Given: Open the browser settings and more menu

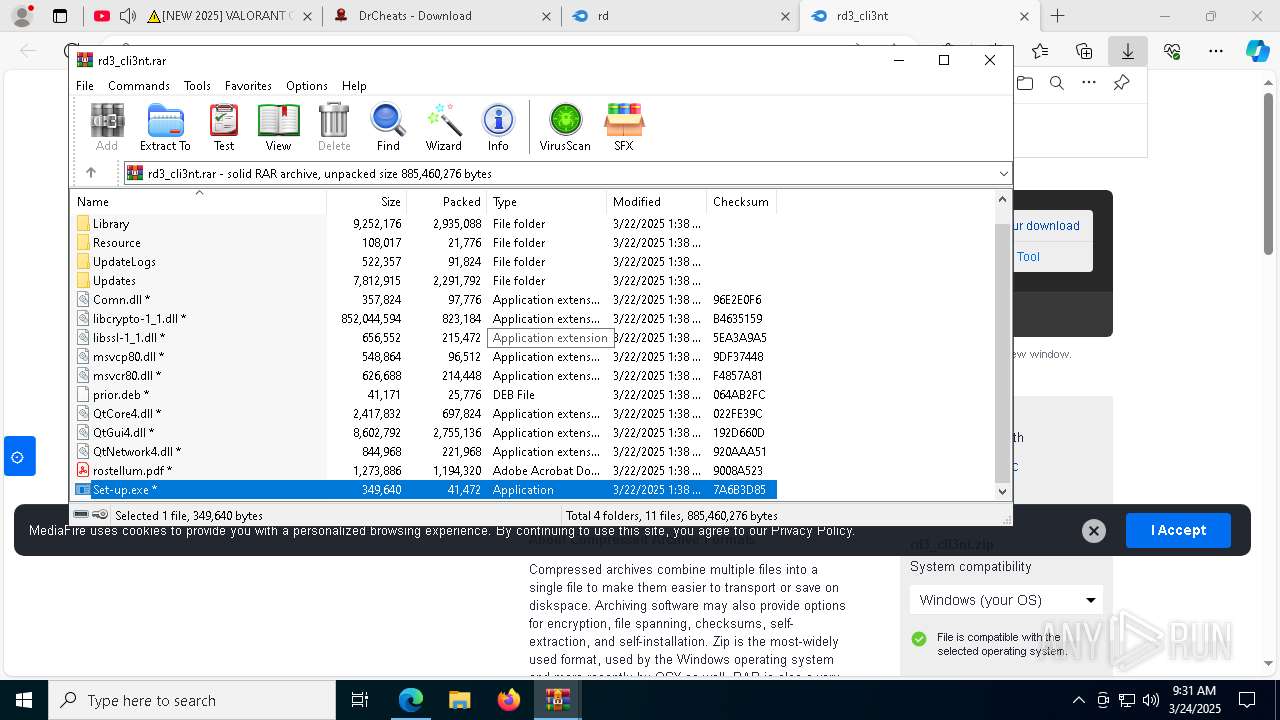Looking at the screenshot, I should pos(1216,51).
